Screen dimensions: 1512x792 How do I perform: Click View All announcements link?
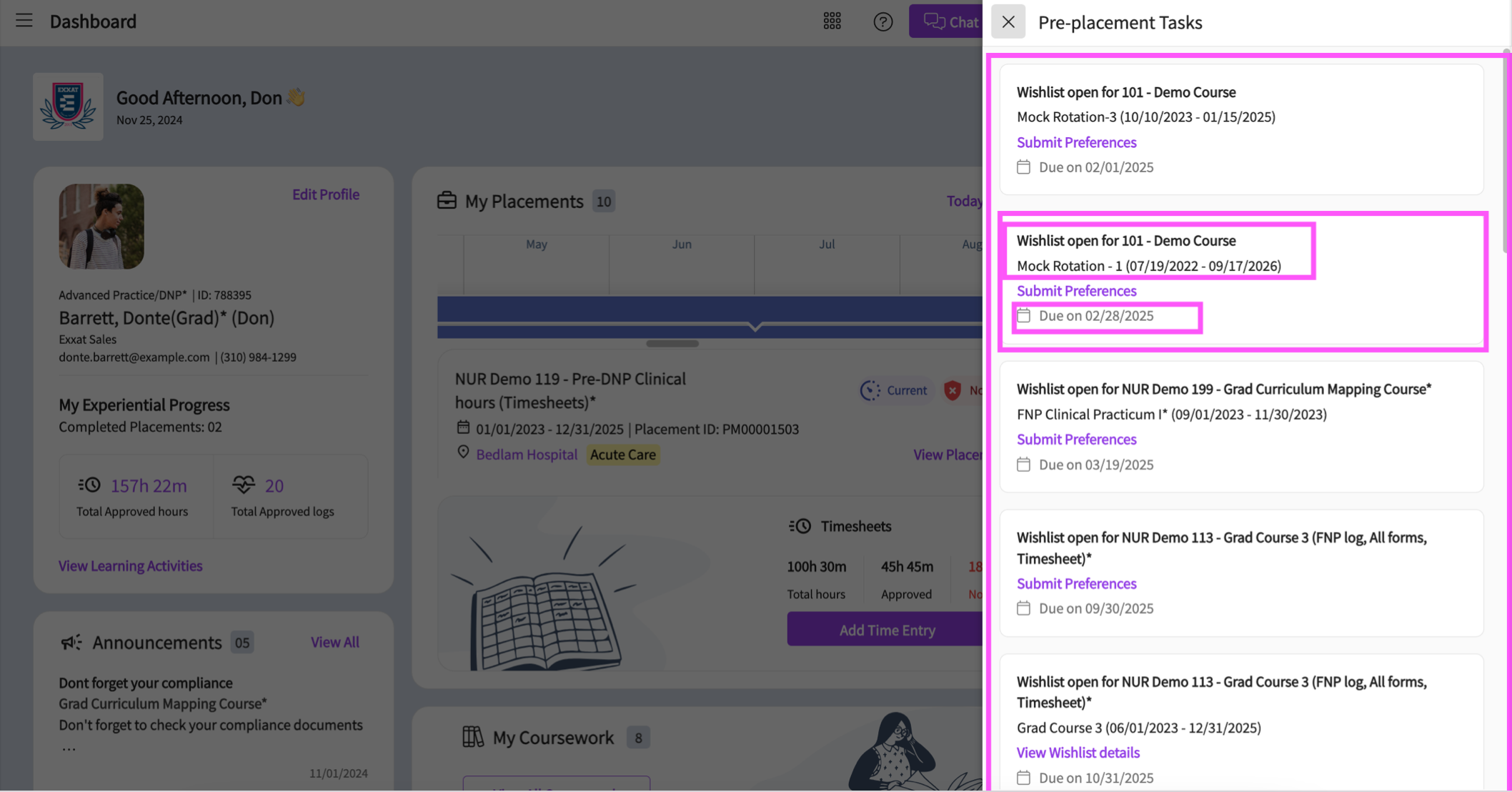tap(334, 642)
